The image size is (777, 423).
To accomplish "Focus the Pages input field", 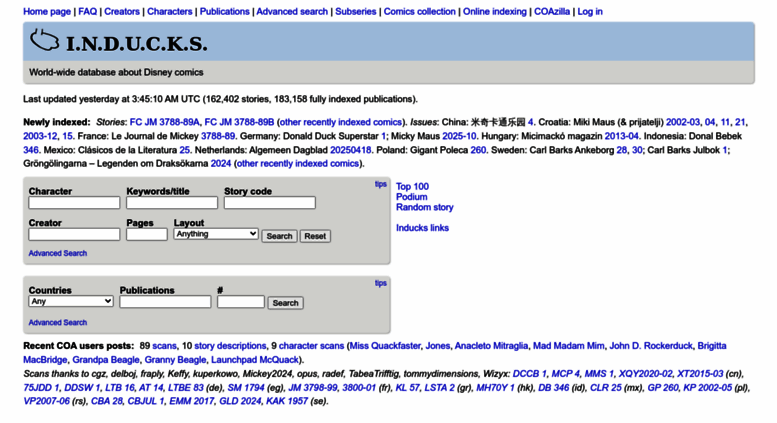I will (147, 234).
